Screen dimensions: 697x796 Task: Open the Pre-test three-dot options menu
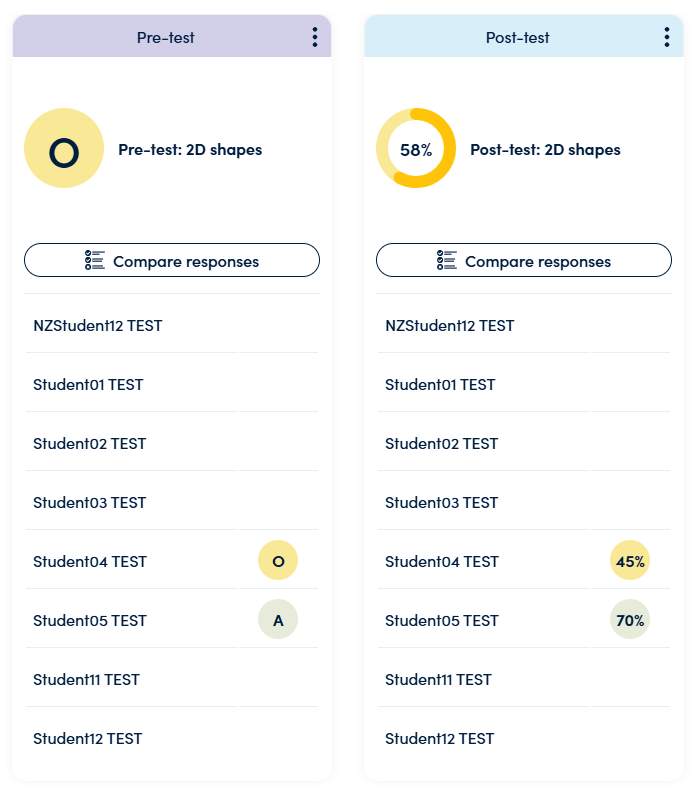[315, 38]
